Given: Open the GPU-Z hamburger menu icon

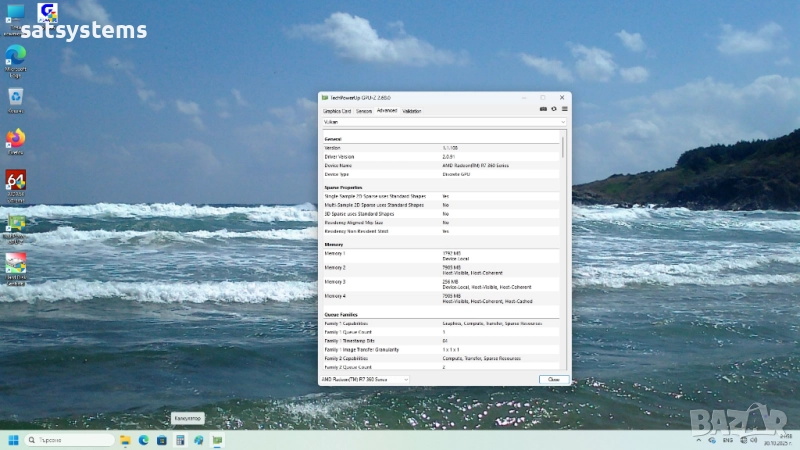Looking at the screenshot, I should 564,109.
